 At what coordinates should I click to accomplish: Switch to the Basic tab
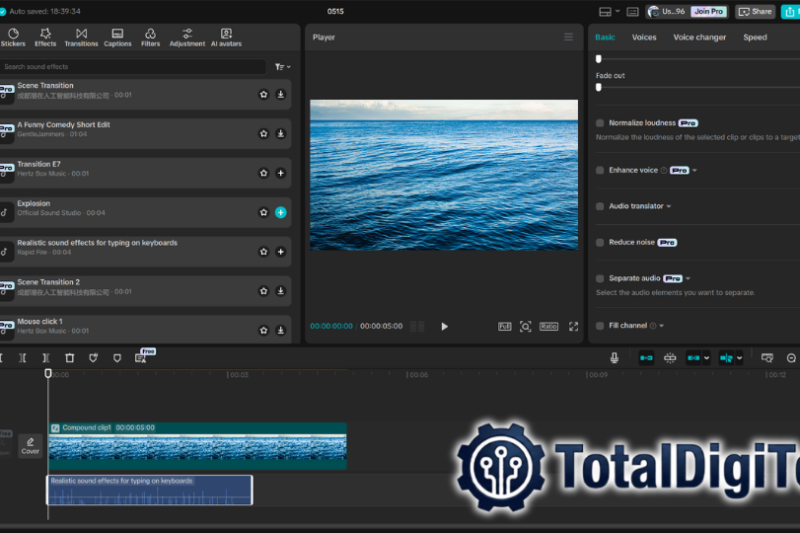click(x=605, y=37)
